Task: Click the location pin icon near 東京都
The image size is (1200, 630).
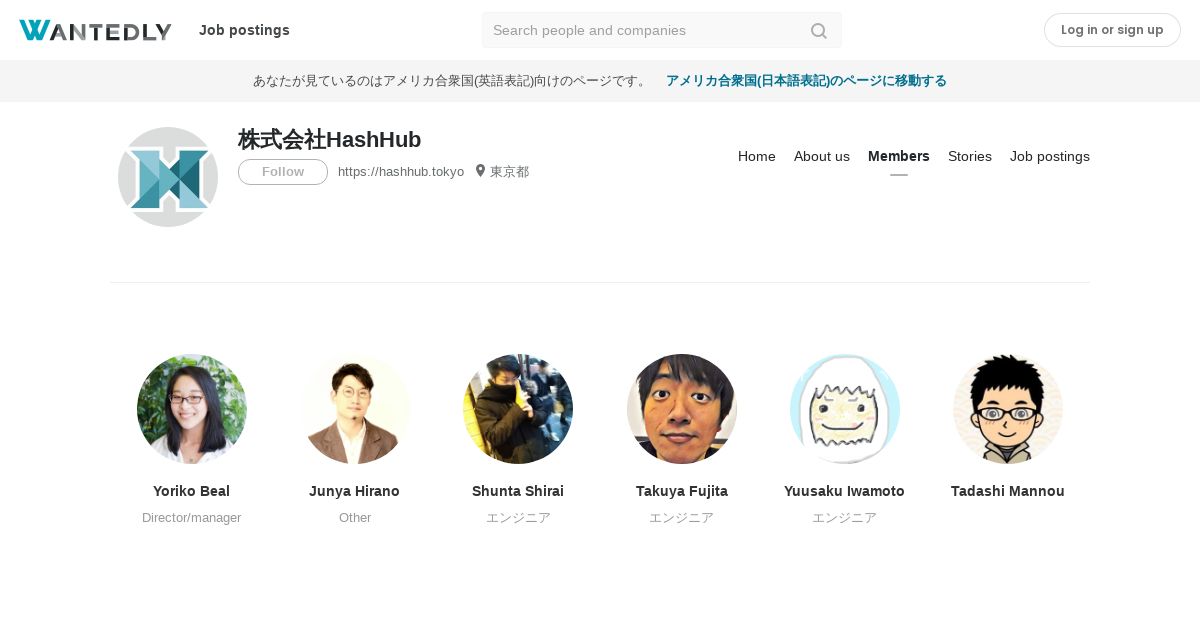Action: pyautogui.click(x=480, y=171)
